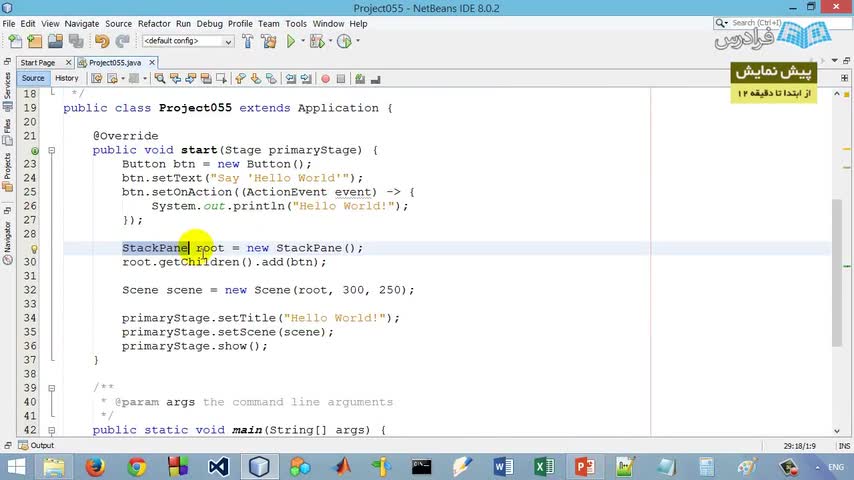Image resolution: width=854 pixels, height=480 pixels.
Task: Click the Save All icon
Action: pos(76,41)
